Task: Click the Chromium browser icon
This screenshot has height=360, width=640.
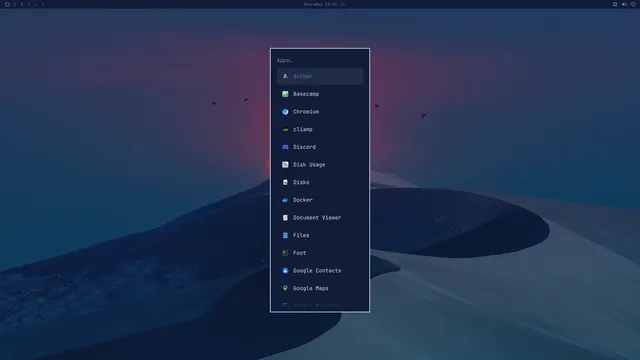Action: [285, 111]
